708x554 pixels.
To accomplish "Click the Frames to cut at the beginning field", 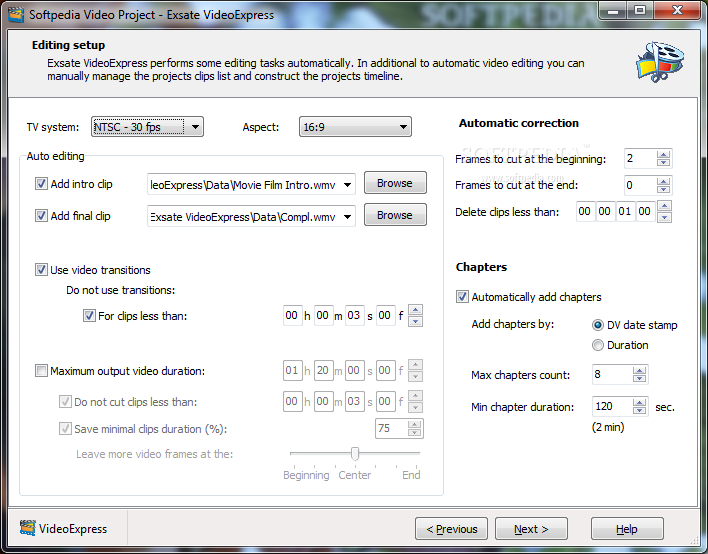I will pyautogui.click(x=640, y=158).
